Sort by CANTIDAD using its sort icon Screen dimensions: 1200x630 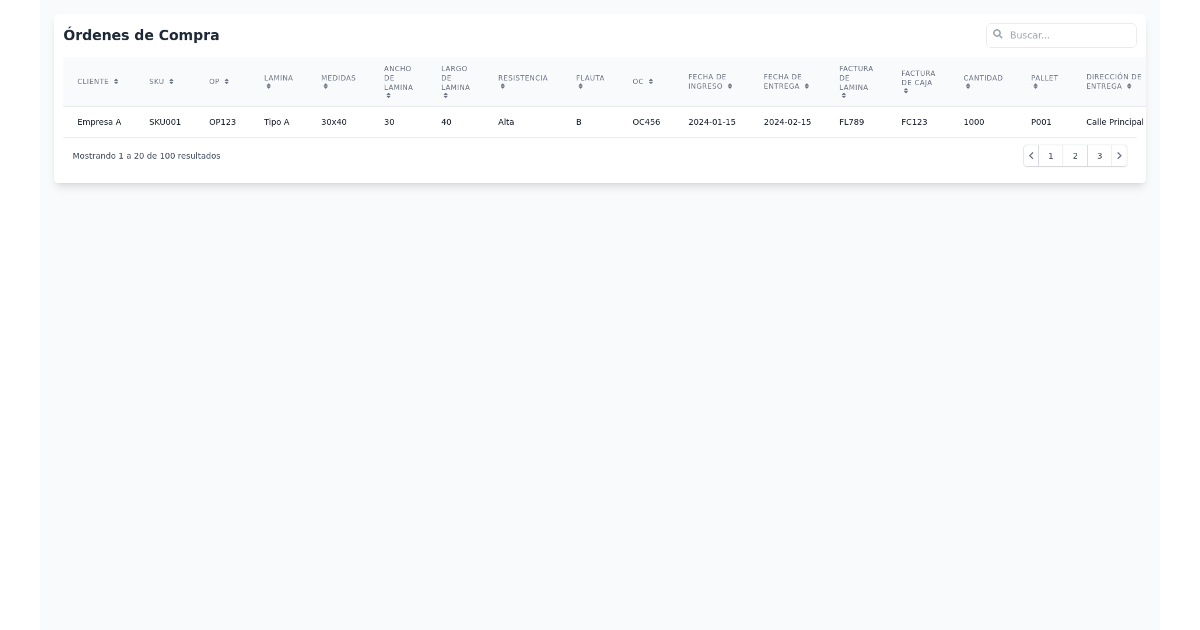[968, 89]
